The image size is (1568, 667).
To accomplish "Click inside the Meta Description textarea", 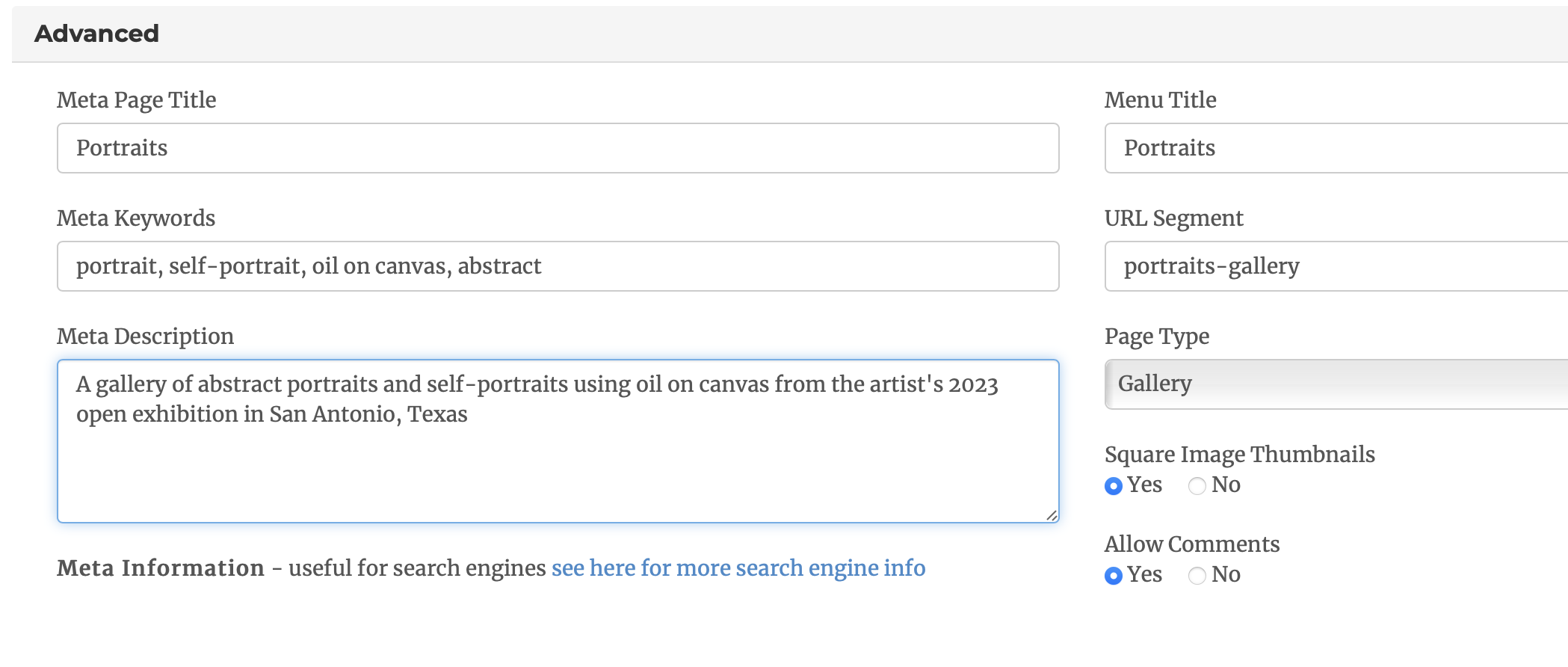I will tap(558, 441).
